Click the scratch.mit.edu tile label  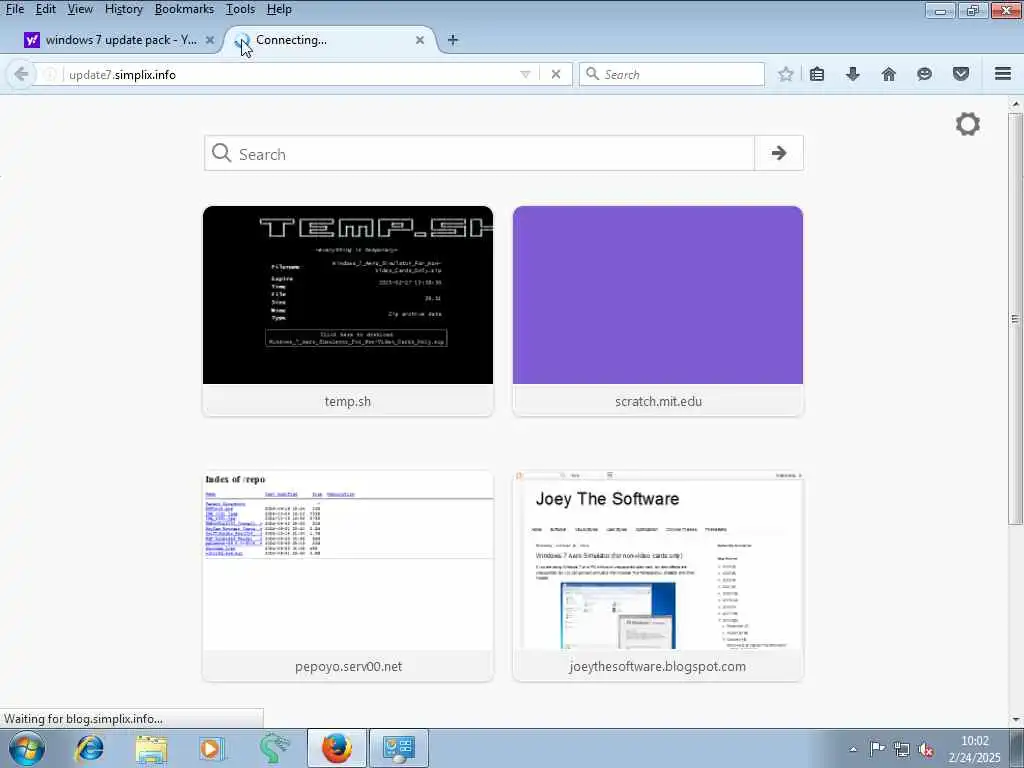coord(658,402)
